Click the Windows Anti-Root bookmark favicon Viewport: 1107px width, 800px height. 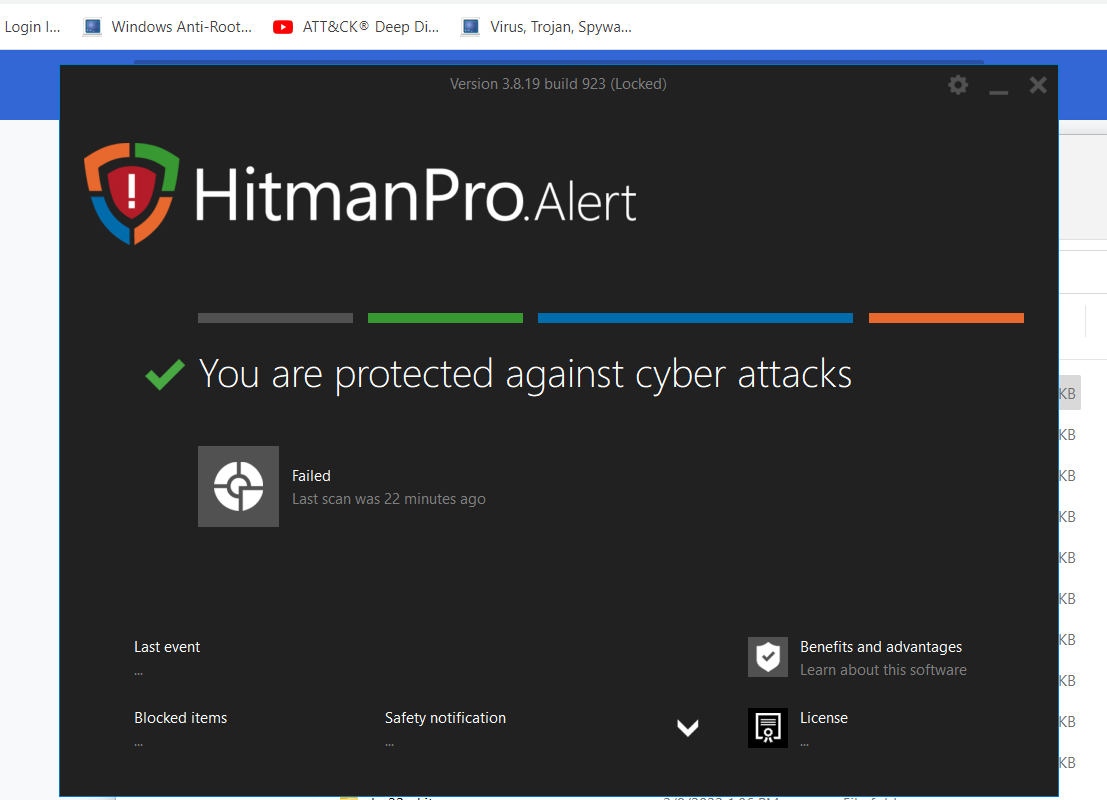click(x=92, y=27)
